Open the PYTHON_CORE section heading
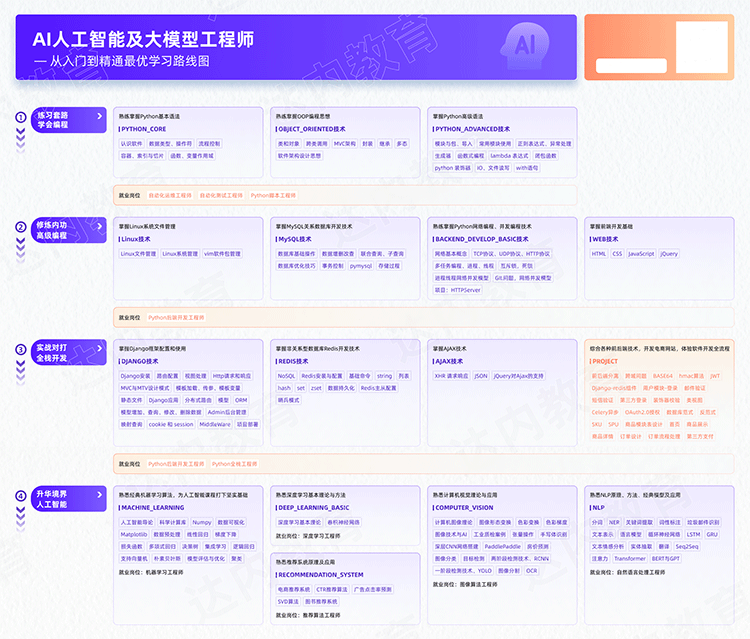750x639 pixels. 143,129
